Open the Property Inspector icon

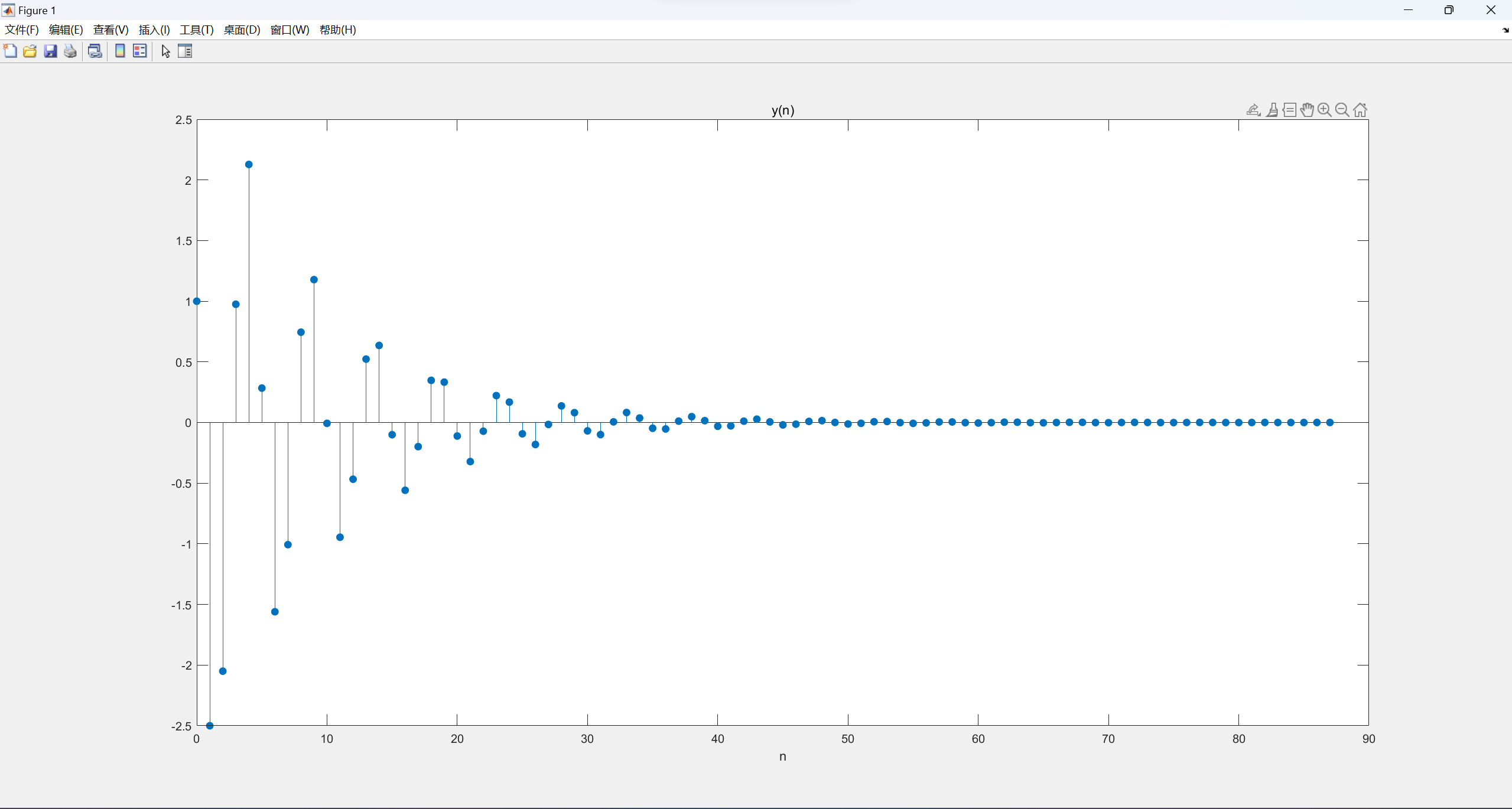[185, 51]
